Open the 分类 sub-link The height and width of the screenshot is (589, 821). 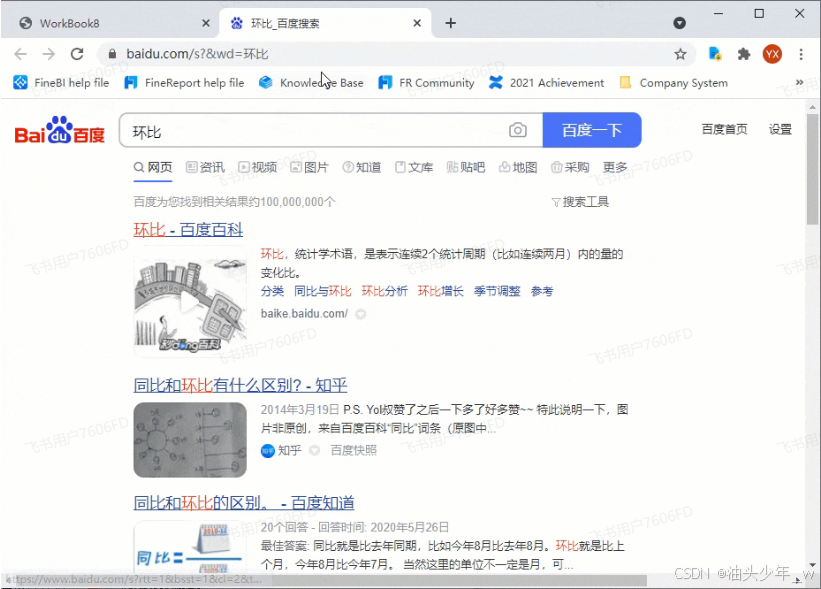272,291
